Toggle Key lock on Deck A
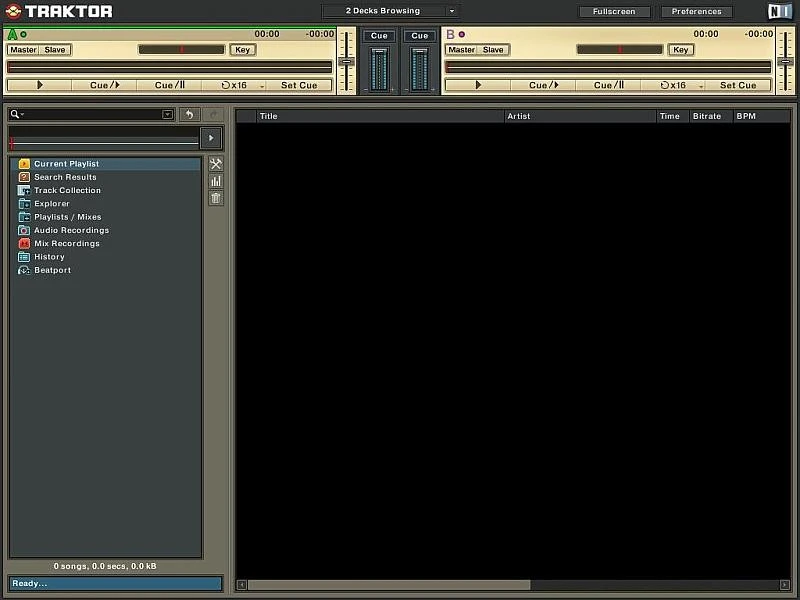The image size is (800, 600). tap(241, 50)
